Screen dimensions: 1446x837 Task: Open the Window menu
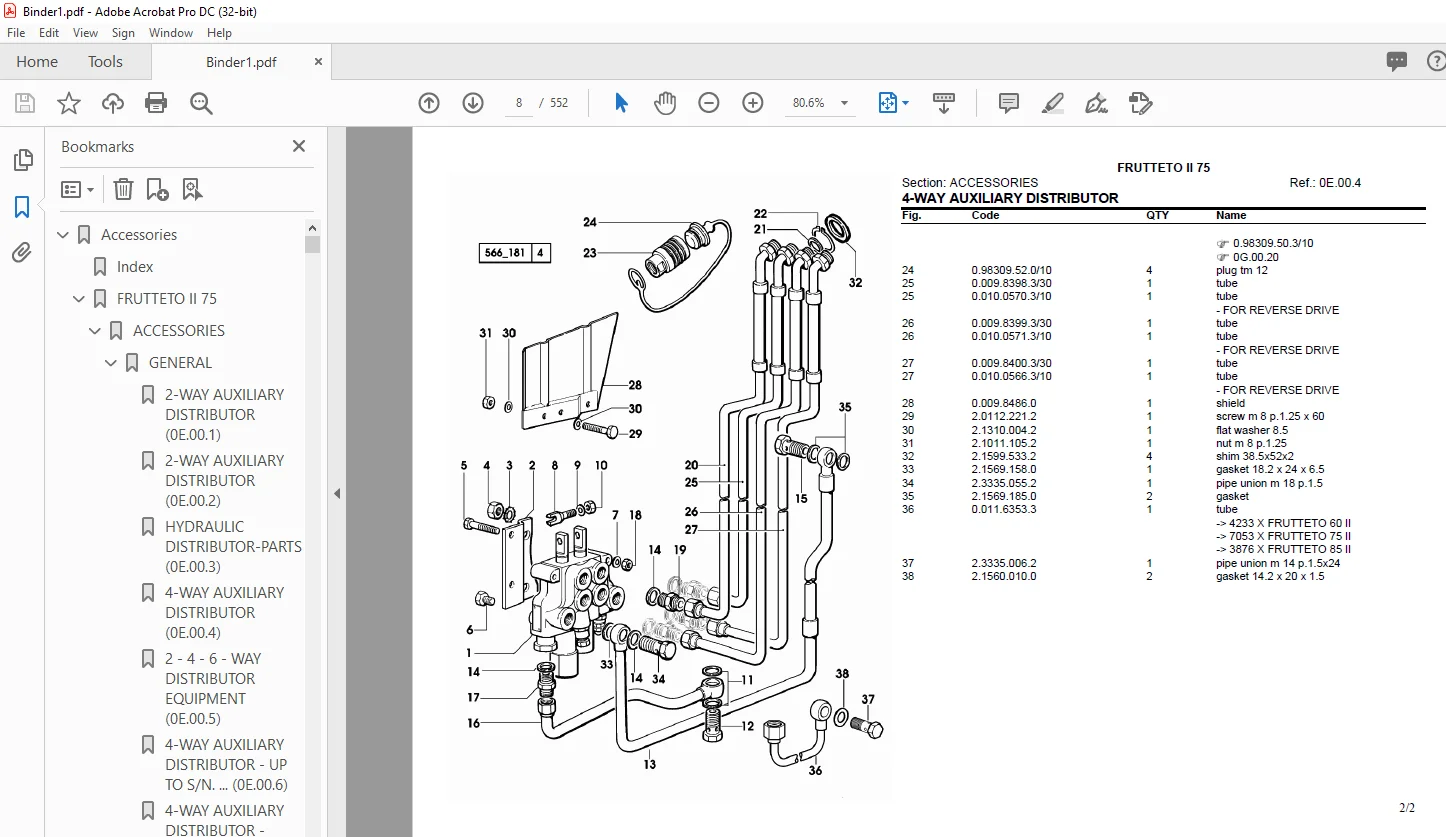click(x=171, y=33)
